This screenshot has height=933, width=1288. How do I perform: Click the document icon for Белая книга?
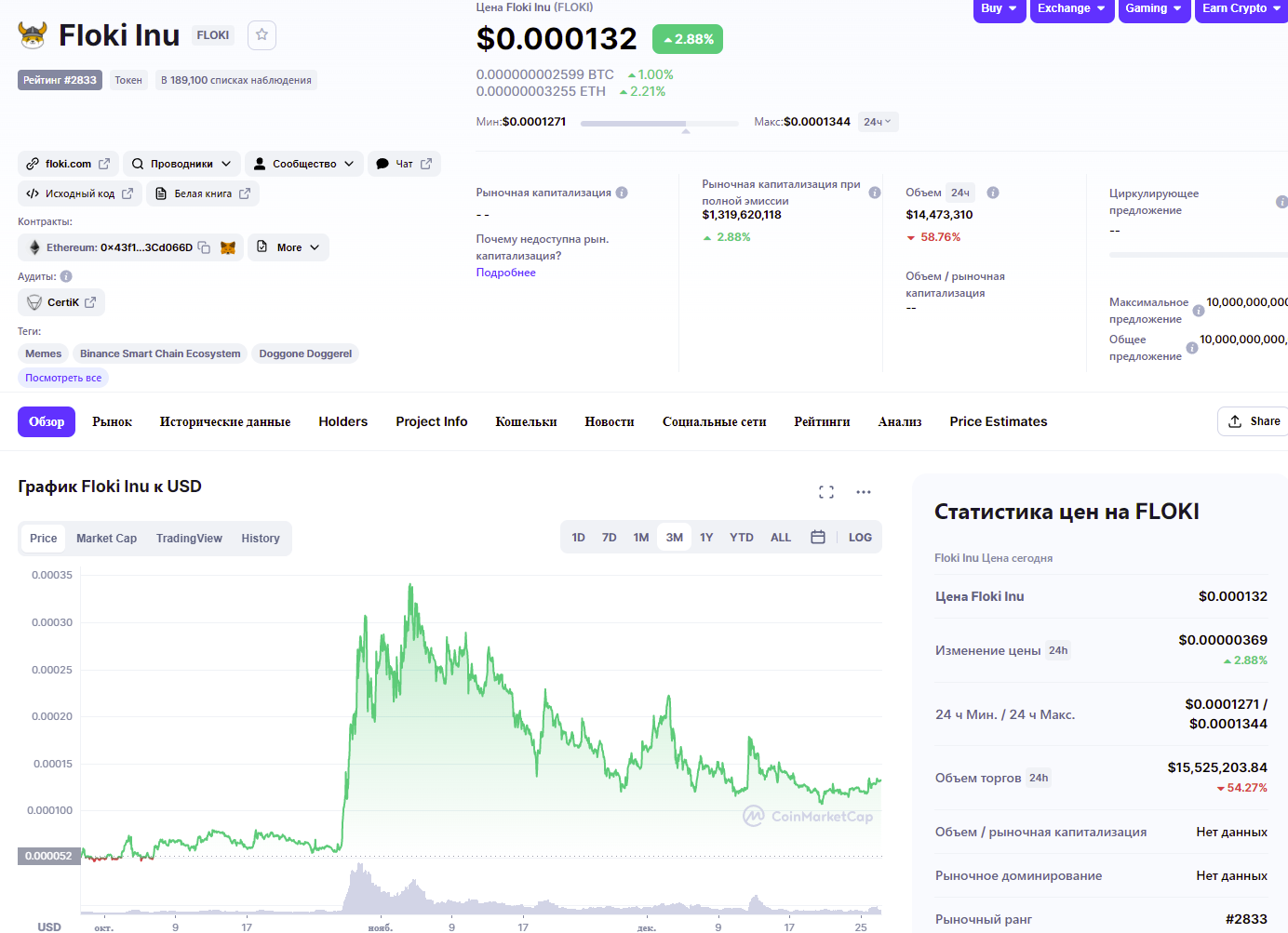tap(161, 193)
